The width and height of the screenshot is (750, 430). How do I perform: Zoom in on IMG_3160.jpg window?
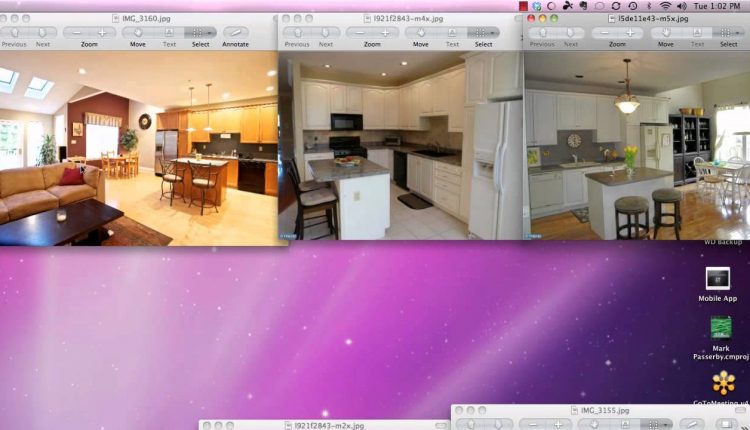click(102, 33)
